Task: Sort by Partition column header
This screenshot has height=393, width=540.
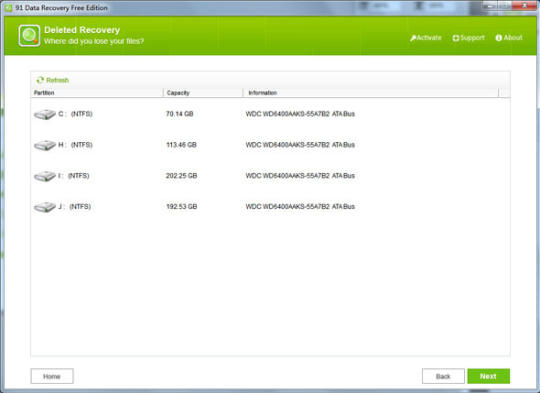Action: click(97, 93)
